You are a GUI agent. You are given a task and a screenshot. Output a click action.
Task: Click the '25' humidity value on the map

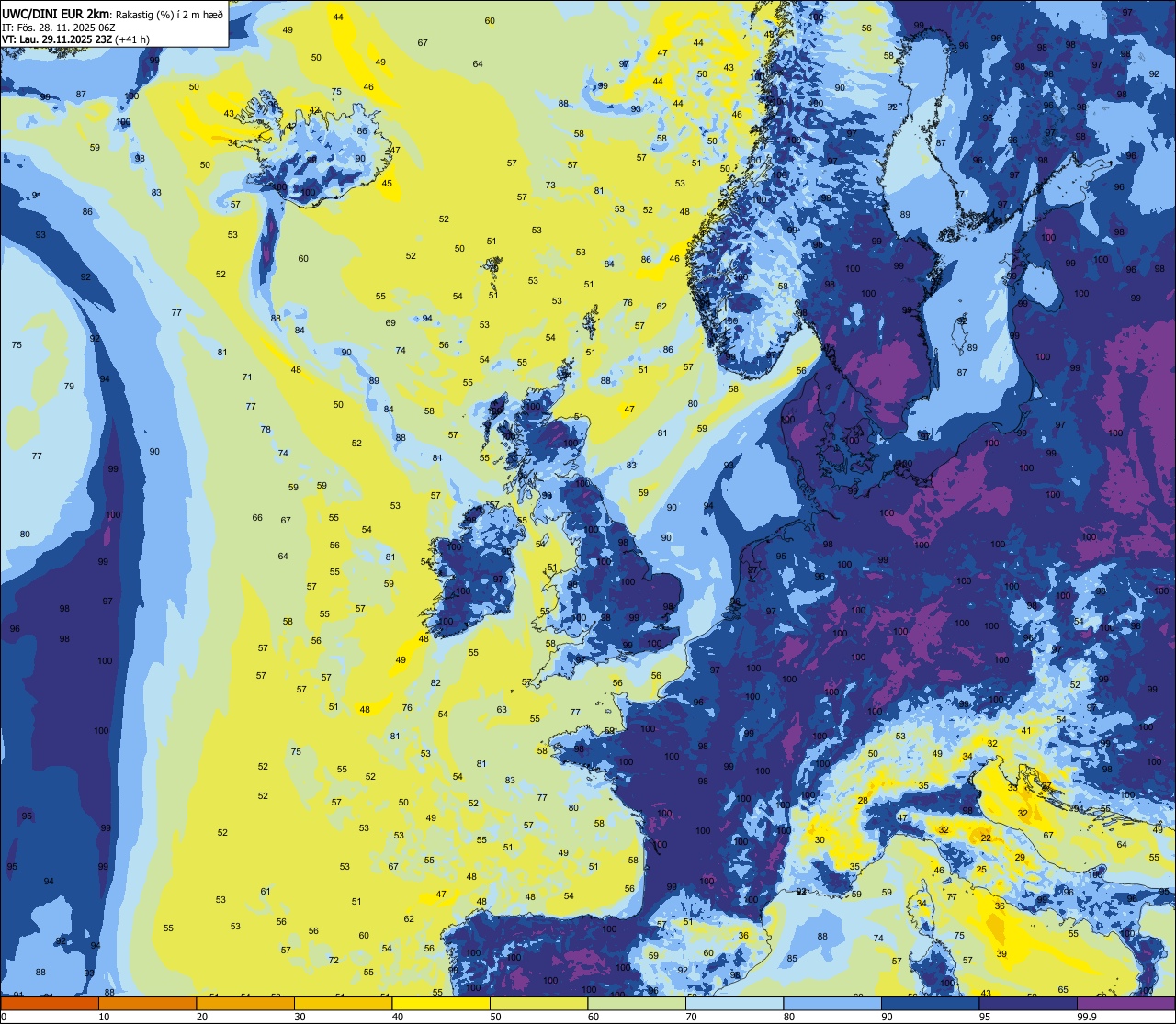981,869
